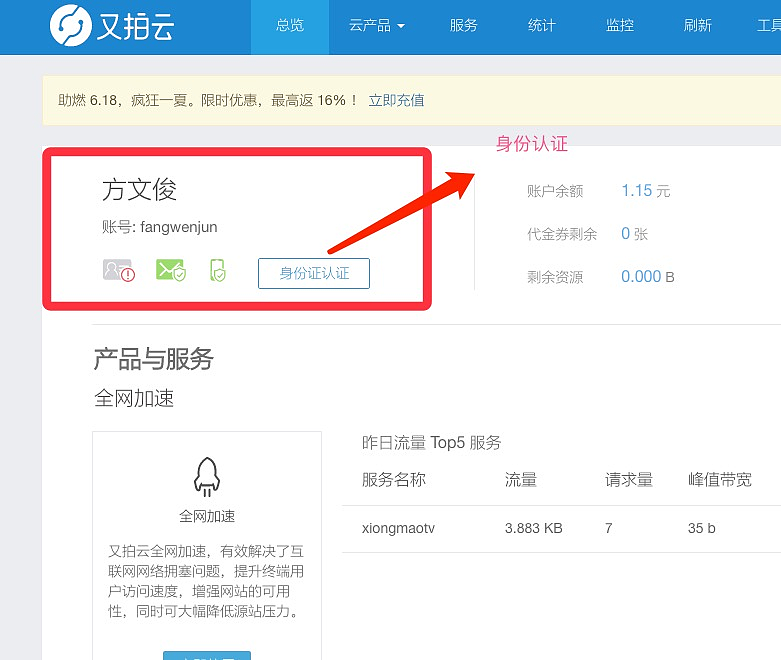The height and width of the screenshot is (660, 781).
Task: Click the 身份证认证 button
Action: pos(314,273)
